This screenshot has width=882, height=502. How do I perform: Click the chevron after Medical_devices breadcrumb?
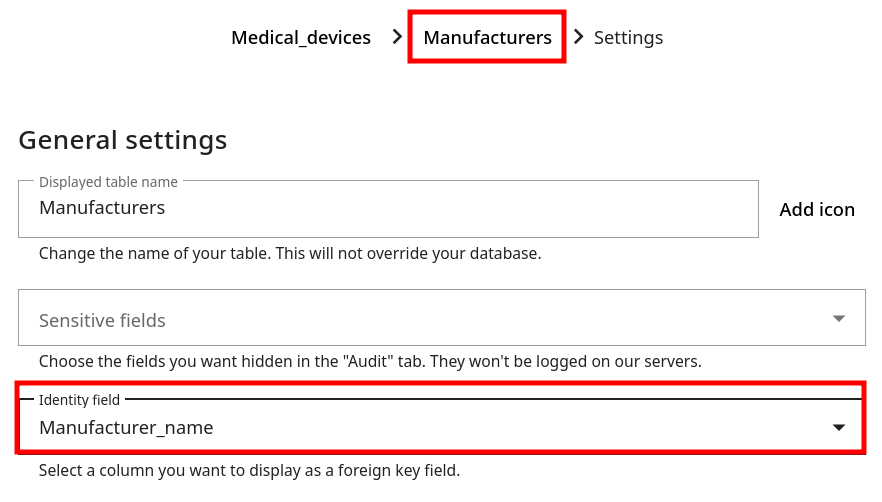[397, 37]
